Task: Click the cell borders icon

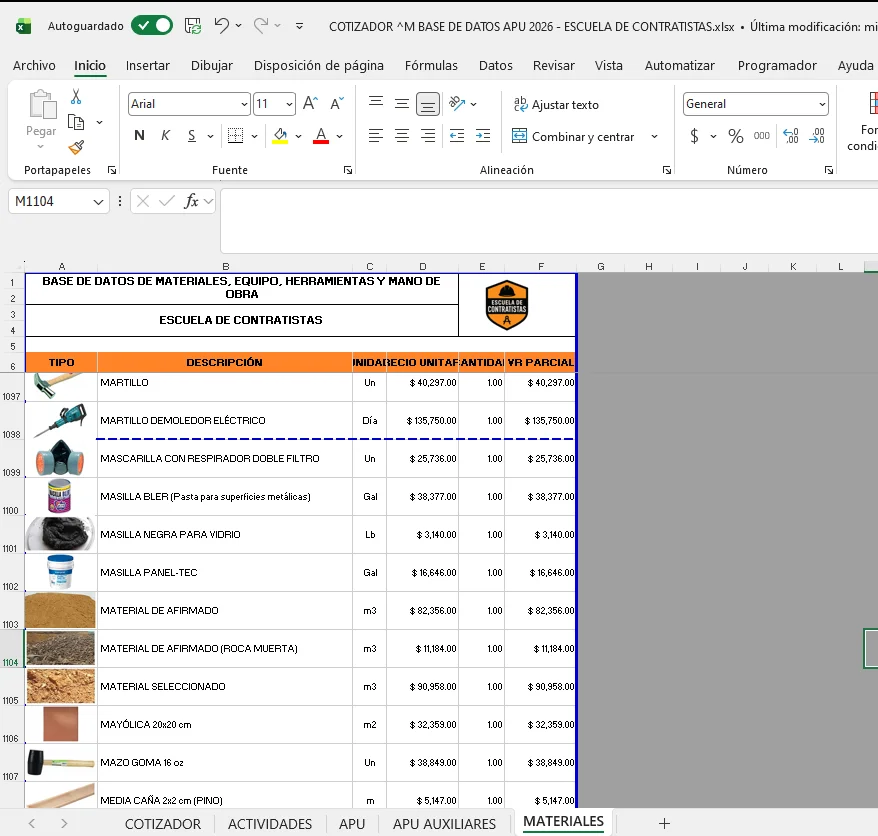Action: [x=235, y=136]
